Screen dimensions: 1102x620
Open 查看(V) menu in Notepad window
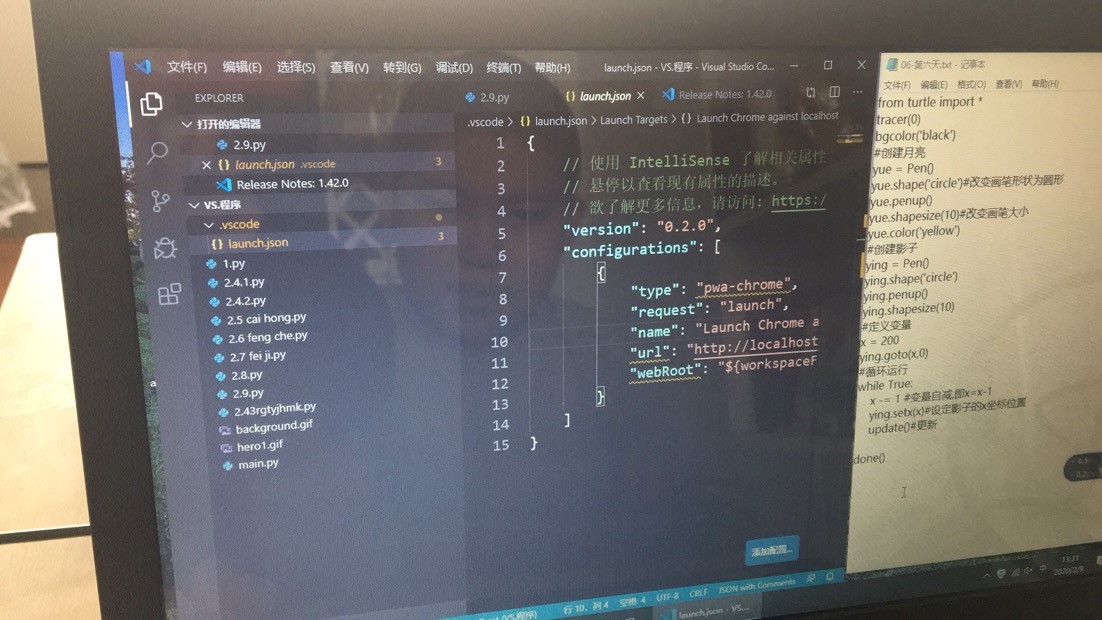(x=1008, y=85)
